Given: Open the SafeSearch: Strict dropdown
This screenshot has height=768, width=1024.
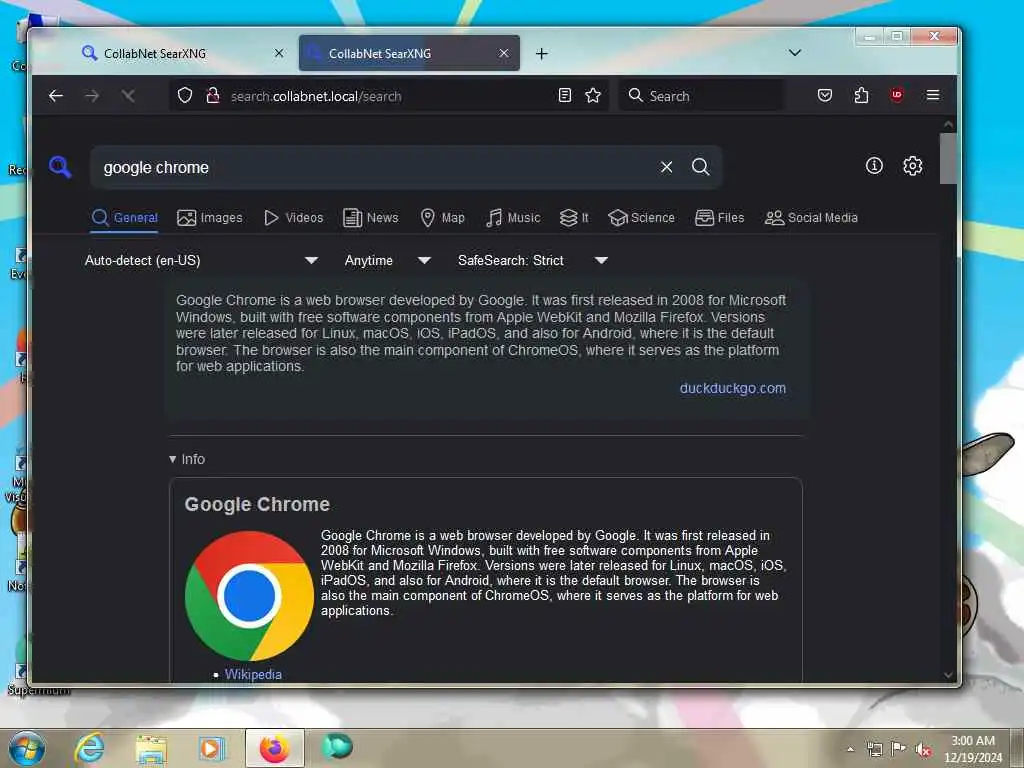Looking at the screenshot, I should 533,261.
